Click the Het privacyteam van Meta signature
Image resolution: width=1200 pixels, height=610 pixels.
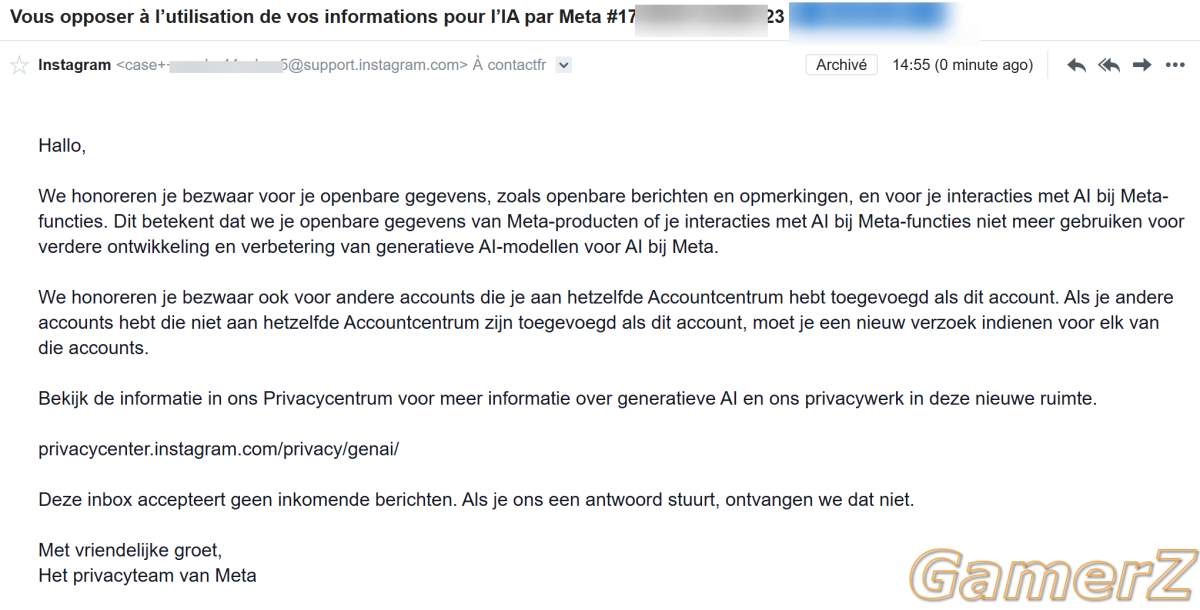147,576
